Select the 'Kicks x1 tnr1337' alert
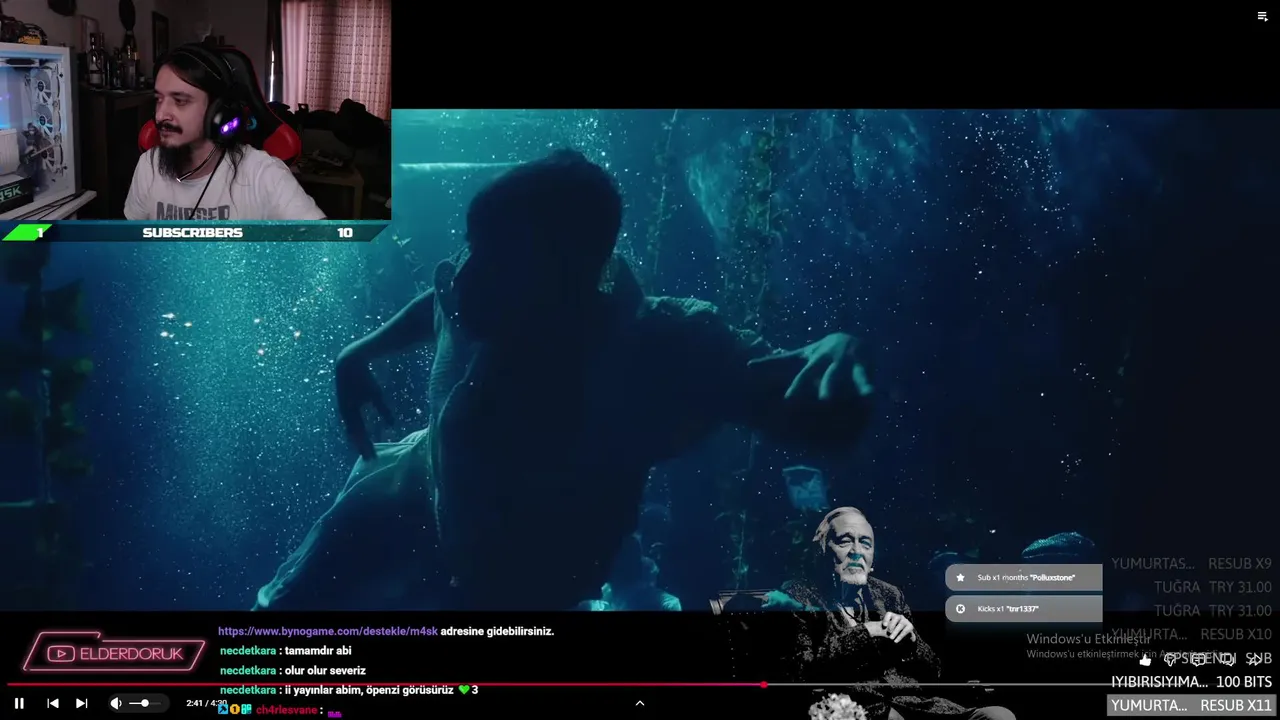 [1024, 608]
